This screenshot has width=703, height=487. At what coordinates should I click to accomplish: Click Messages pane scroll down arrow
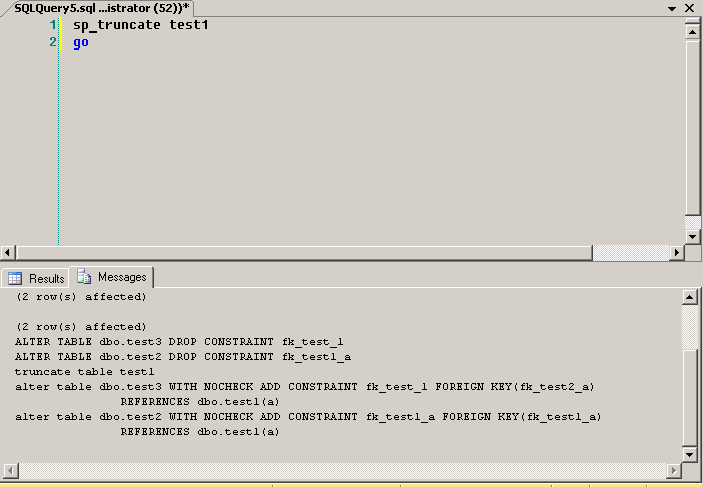tap(689, 453)
